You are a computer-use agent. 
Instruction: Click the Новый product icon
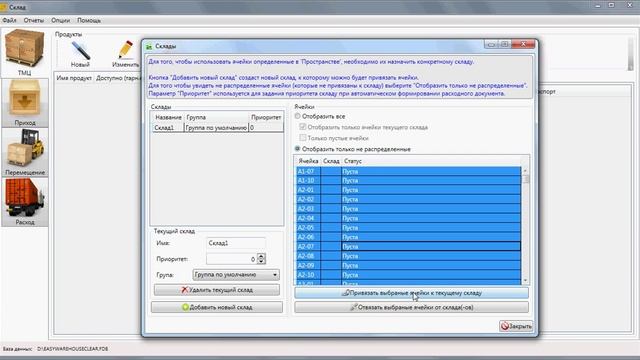[x=80, y=54]
